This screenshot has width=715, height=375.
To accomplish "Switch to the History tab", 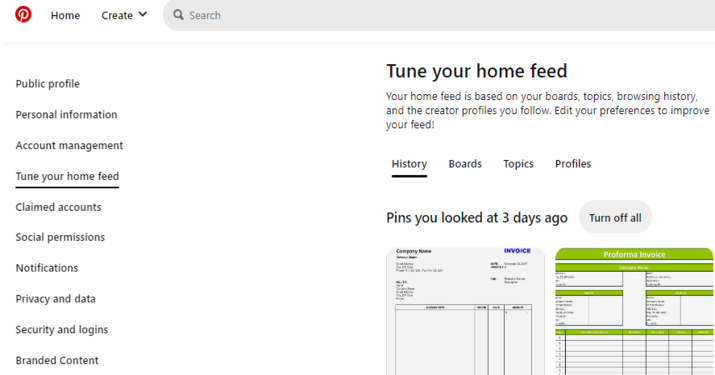I will (409, 164).
